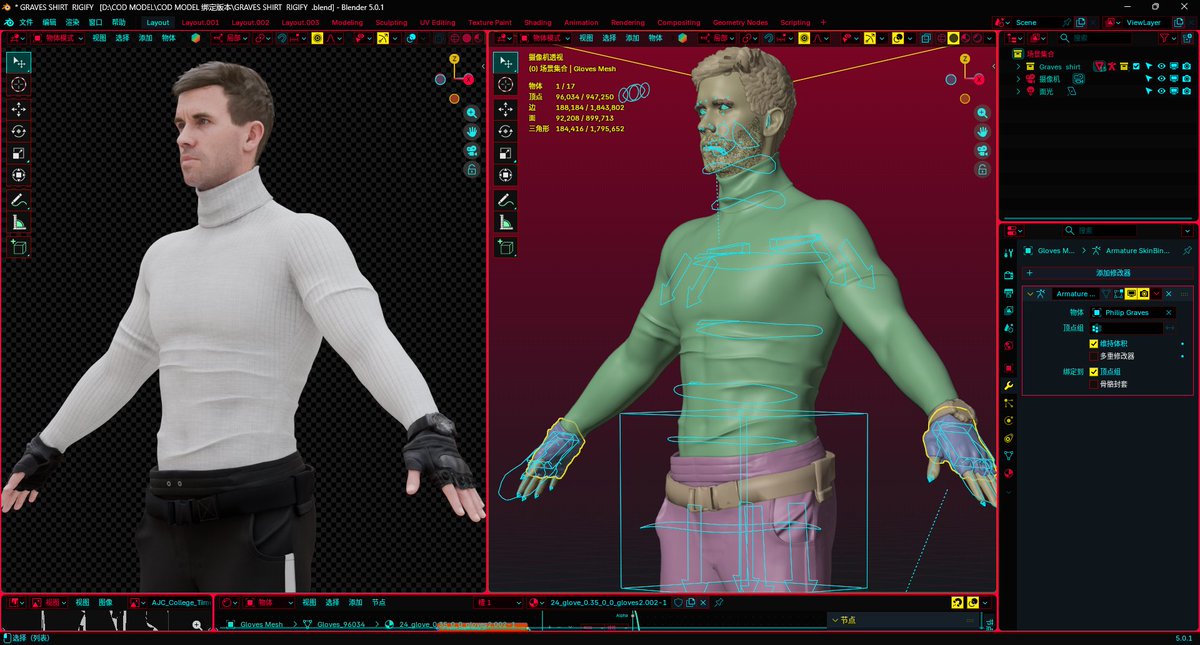The height and width of the screenshot is (645, 1200).
Task: Select the Rotate tool in left viewport toolbar
Action: 18,131
